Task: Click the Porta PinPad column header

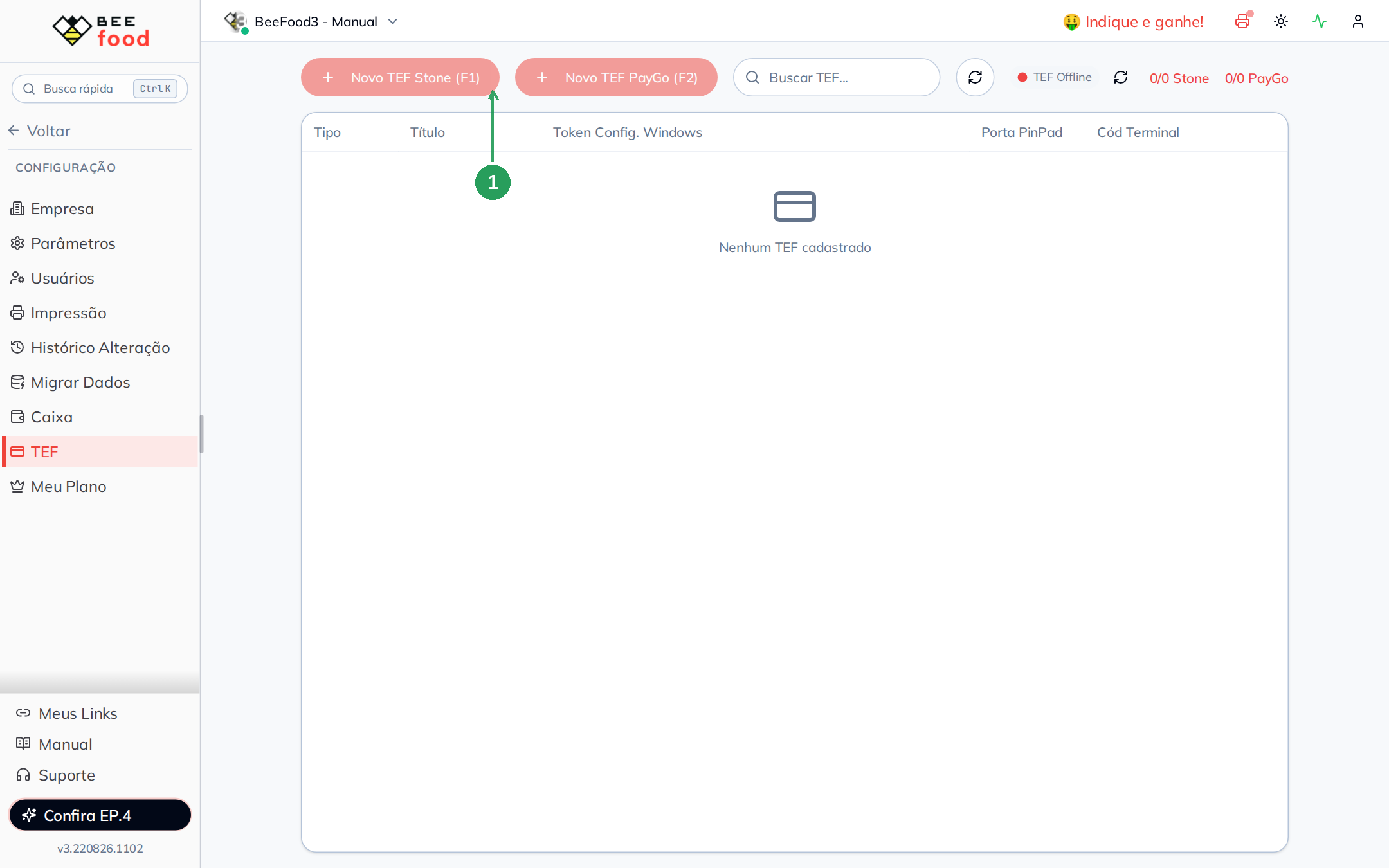Action: click(x=1022, y=132)
